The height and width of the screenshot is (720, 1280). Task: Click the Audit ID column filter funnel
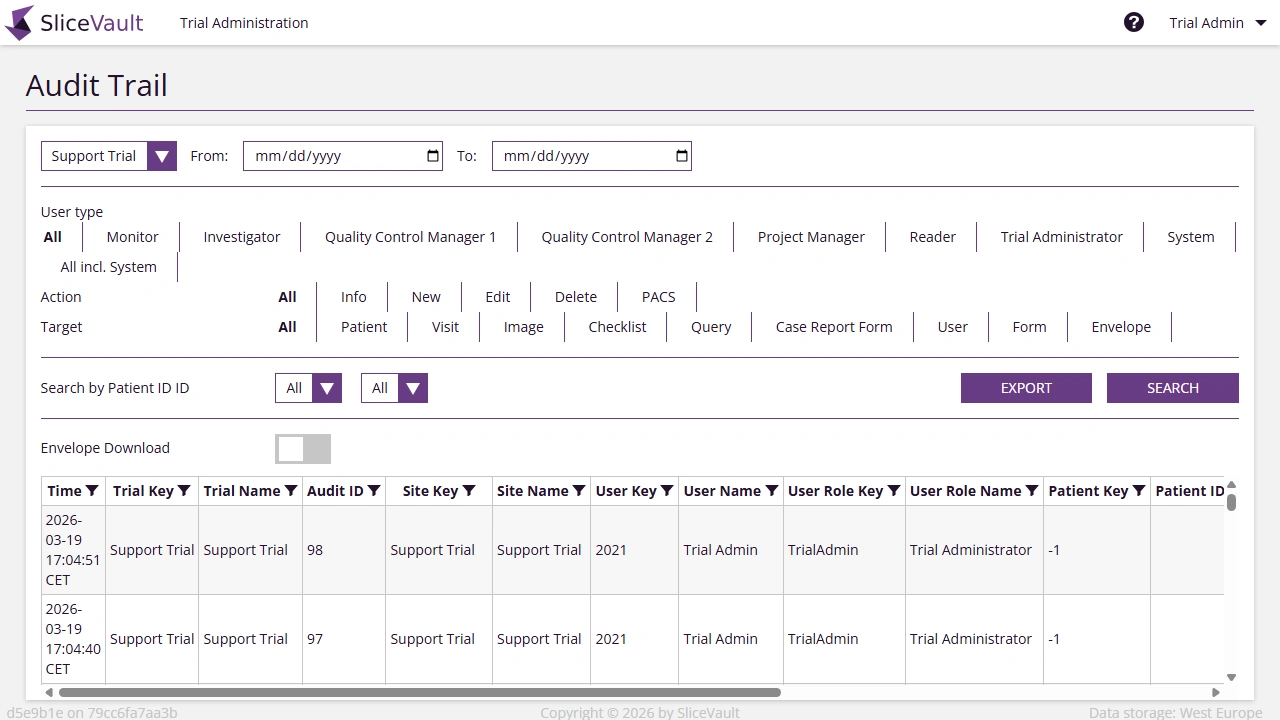click(374, 490)
